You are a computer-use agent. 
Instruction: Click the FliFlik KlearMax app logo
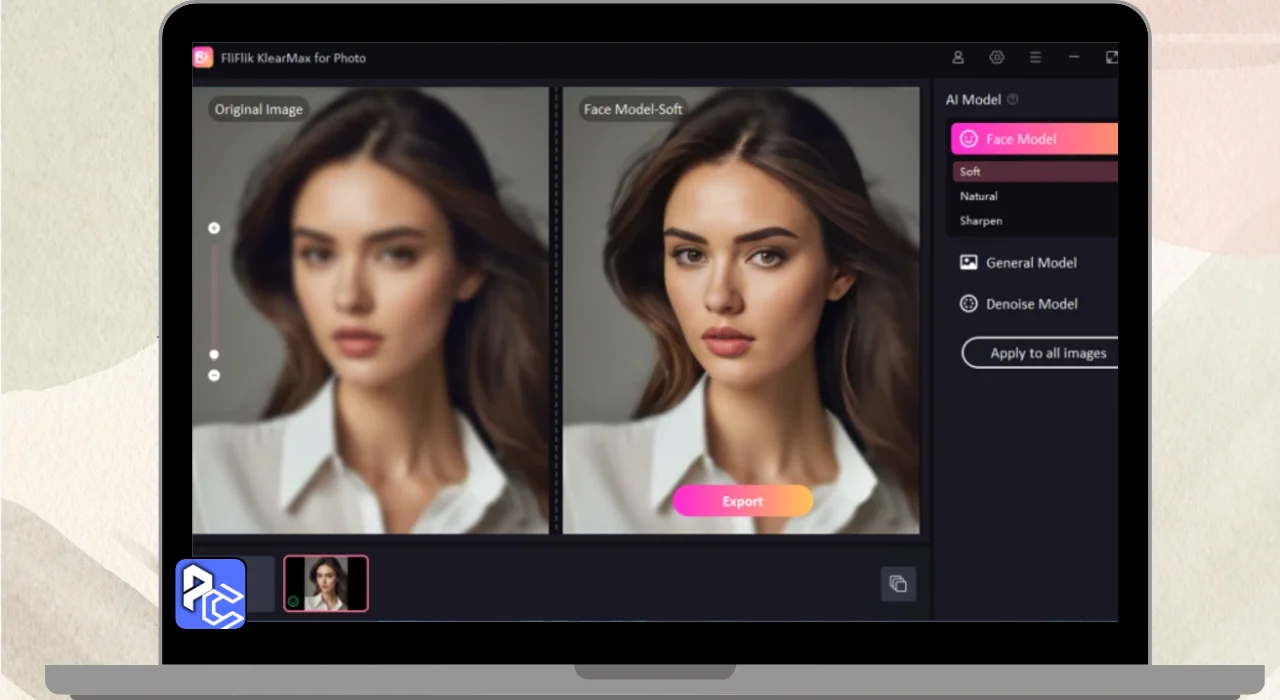[203, 58]
